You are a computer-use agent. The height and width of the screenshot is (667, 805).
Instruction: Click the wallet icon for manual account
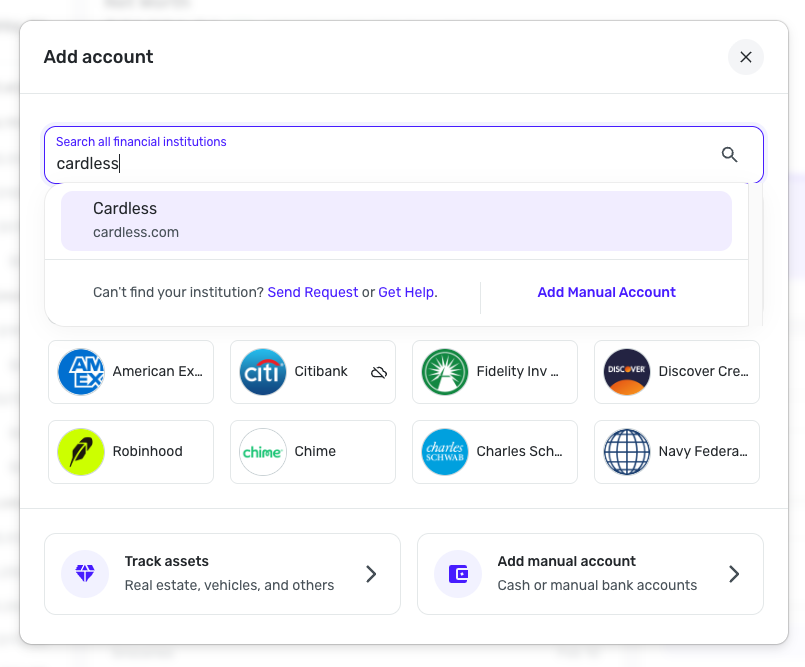pos(458,574)
